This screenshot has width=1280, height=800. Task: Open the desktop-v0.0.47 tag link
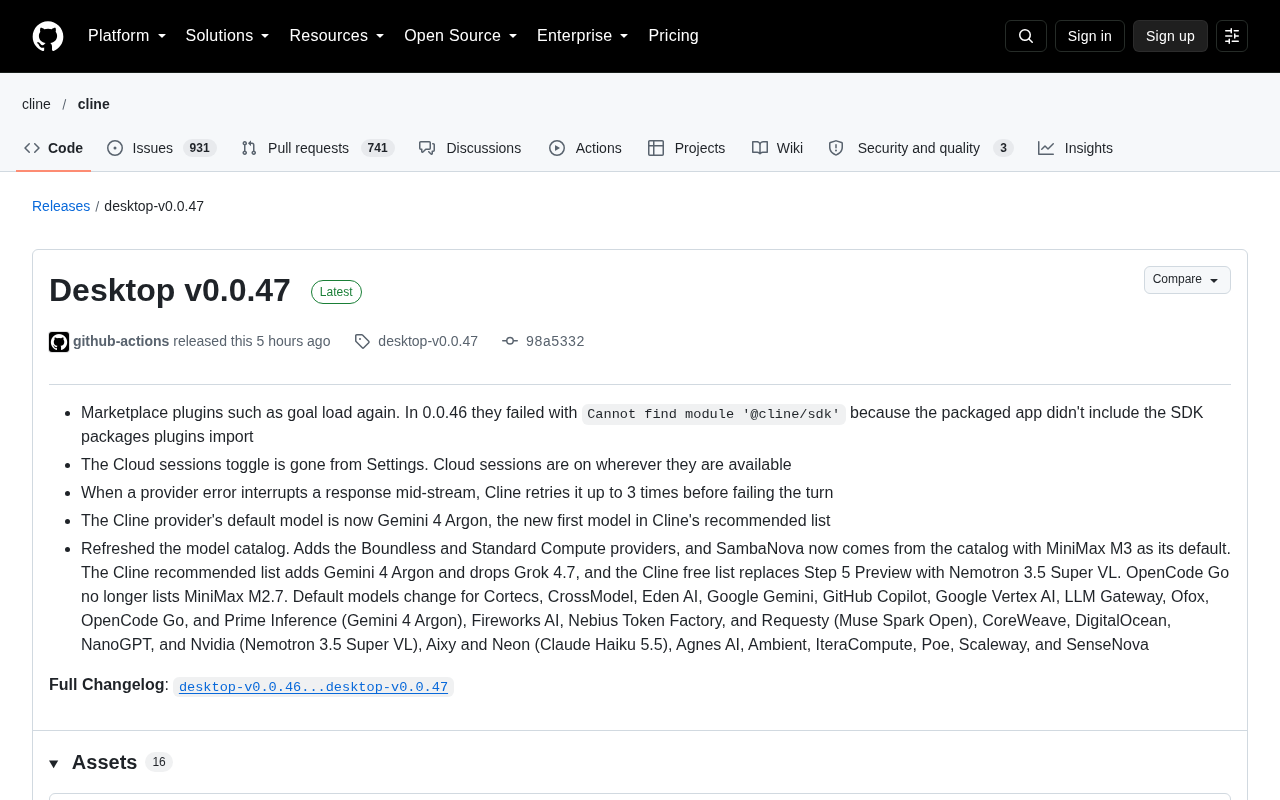click(x=428, y=341)
